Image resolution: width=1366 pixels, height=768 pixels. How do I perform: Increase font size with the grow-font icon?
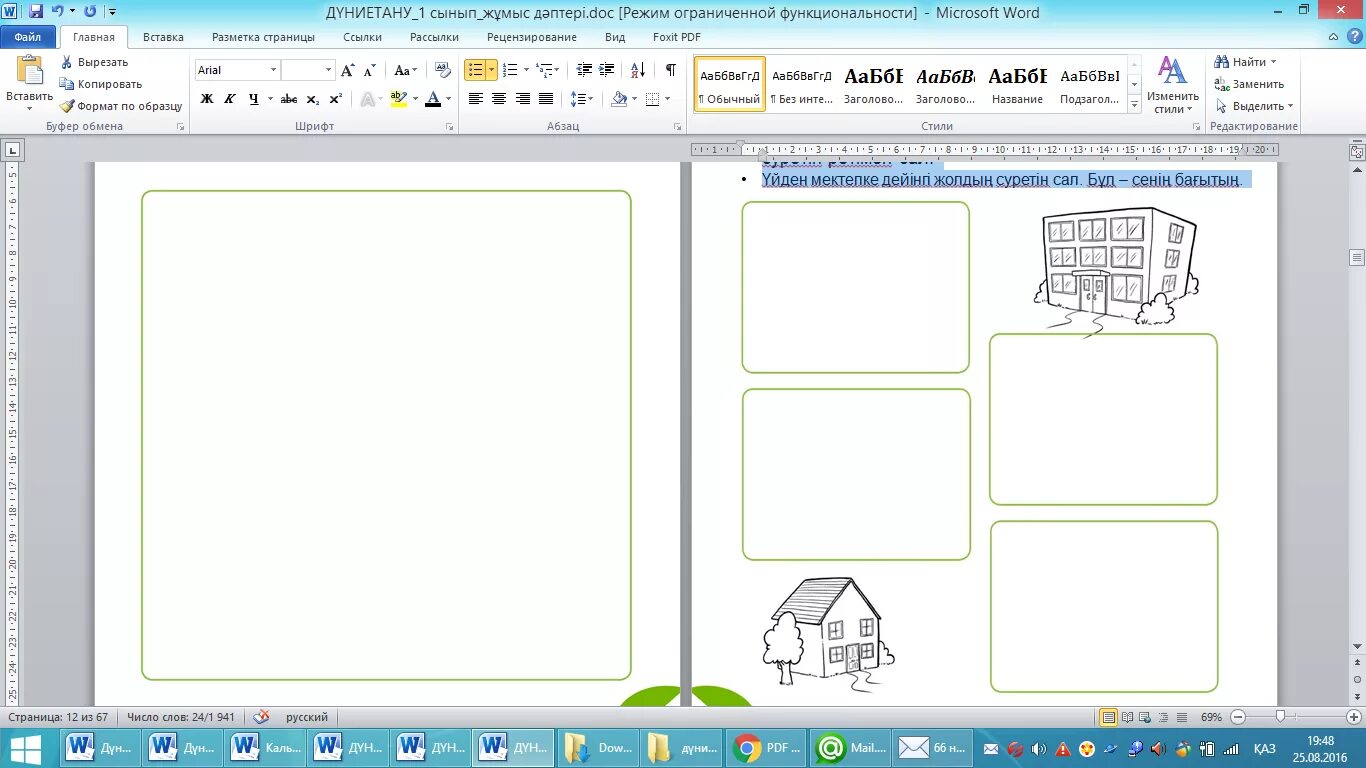[x=347, y=70]
